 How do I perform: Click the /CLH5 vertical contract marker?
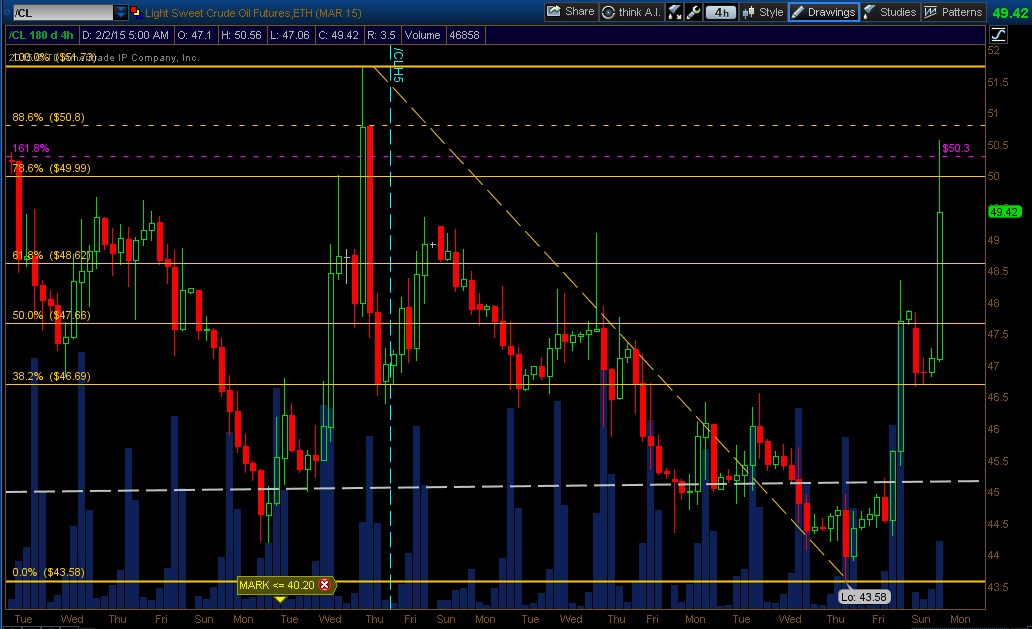(397, 64)
